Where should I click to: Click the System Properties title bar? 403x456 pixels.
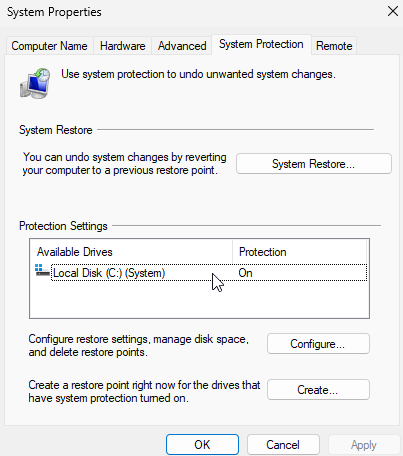click(x=193, y=12)
